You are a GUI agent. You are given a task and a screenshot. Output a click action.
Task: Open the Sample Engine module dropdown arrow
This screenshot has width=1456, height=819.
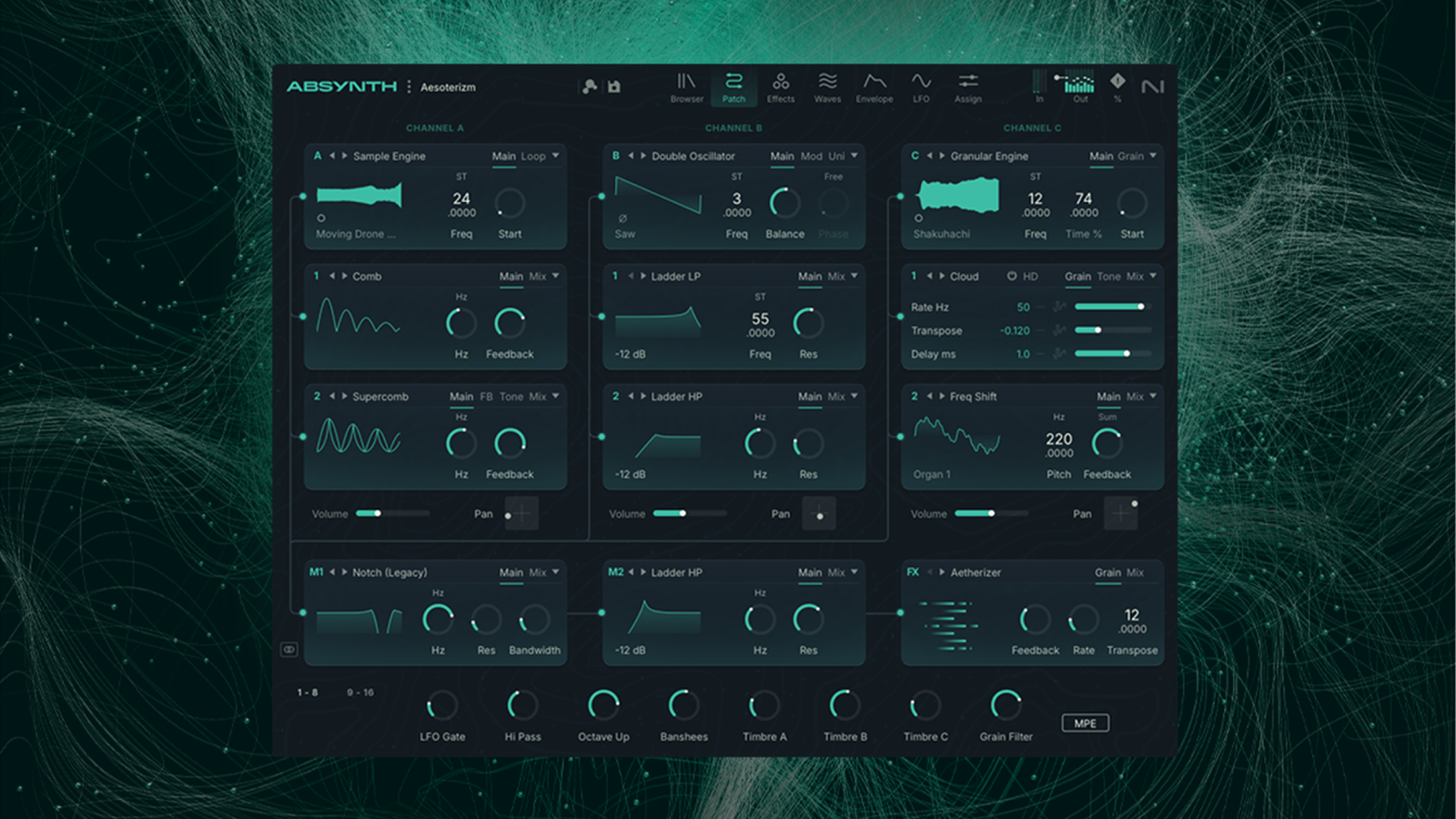555,156
